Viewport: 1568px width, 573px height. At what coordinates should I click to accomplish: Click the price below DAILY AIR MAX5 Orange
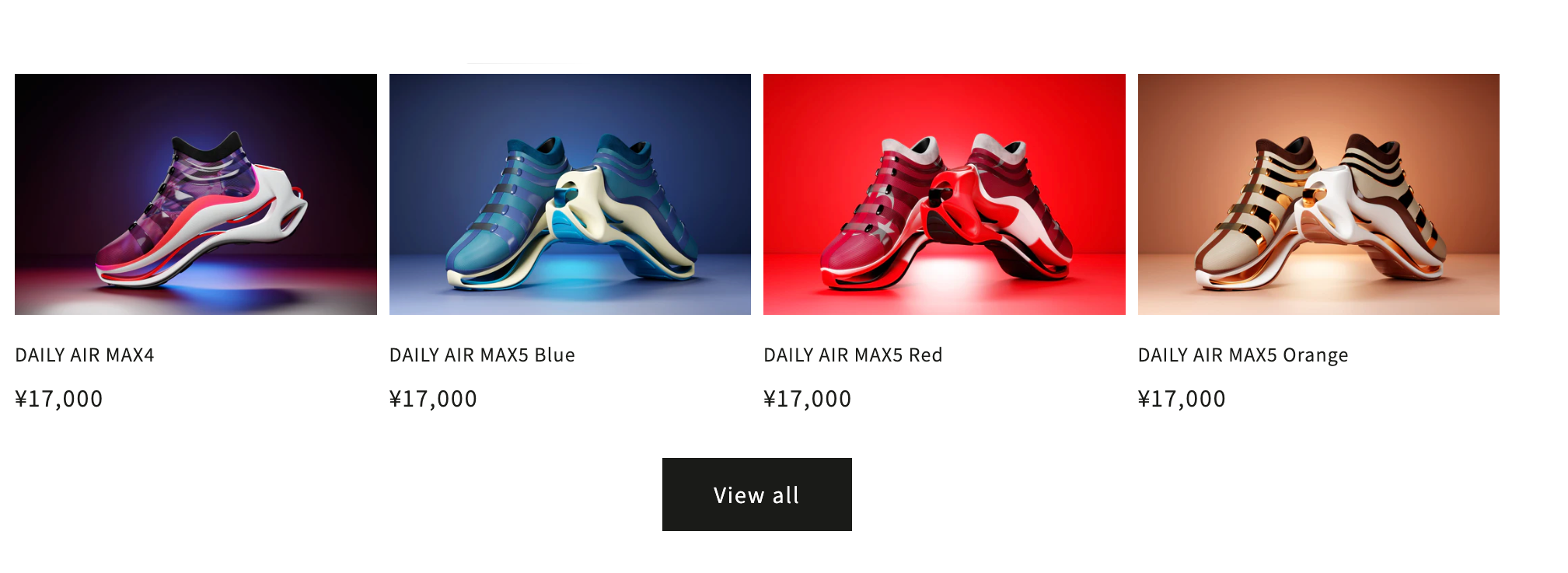(x=1182, y=399)
